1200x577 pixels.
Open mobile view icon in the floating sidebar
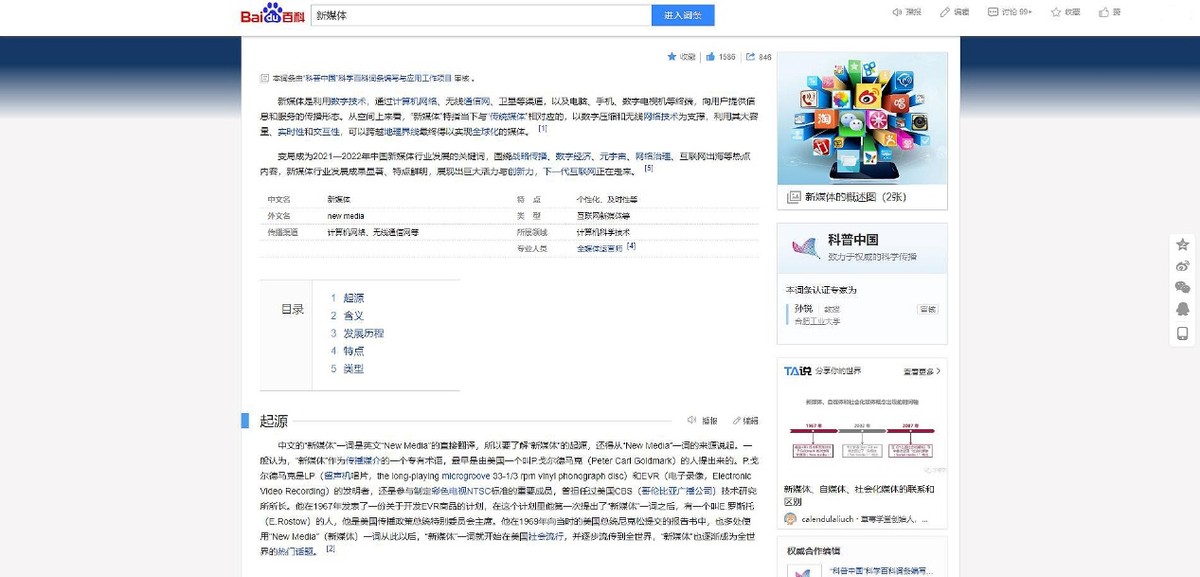pyautogui.click(x=1182, y=332)
